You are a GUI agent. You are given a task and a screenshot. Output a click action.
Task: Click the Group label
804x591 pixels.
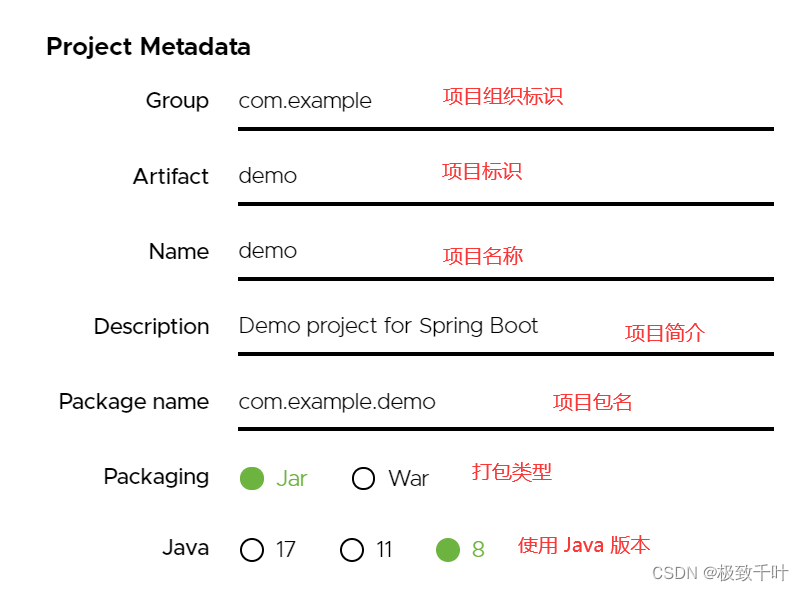(177, 101)
